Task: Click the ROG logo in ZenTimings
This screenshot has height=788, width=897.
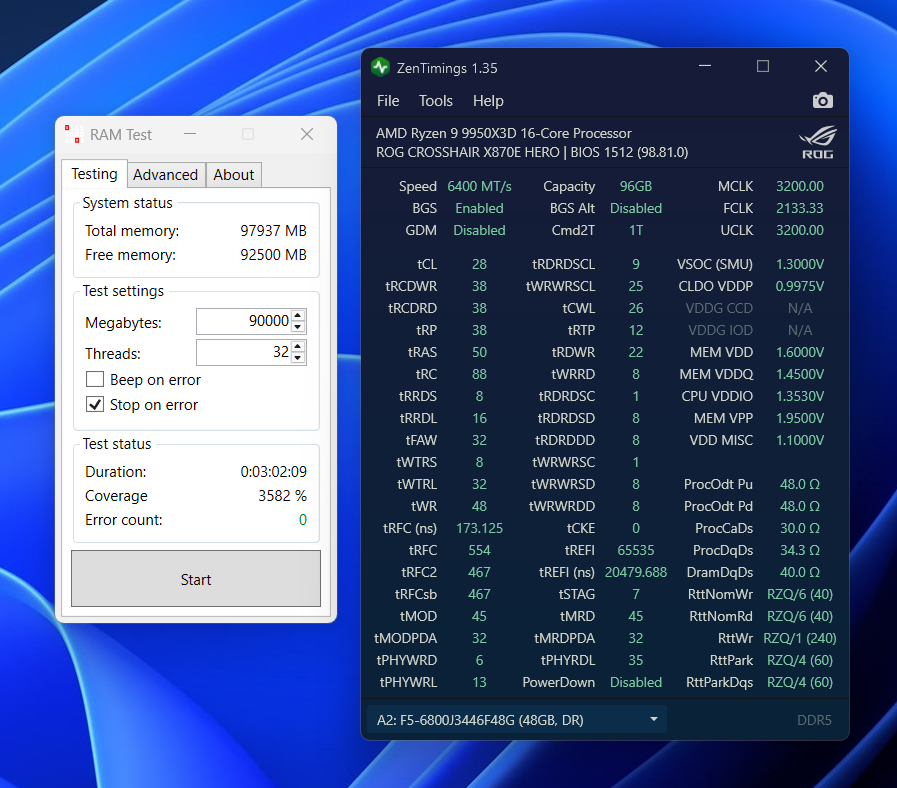Action: pos(817,143)
